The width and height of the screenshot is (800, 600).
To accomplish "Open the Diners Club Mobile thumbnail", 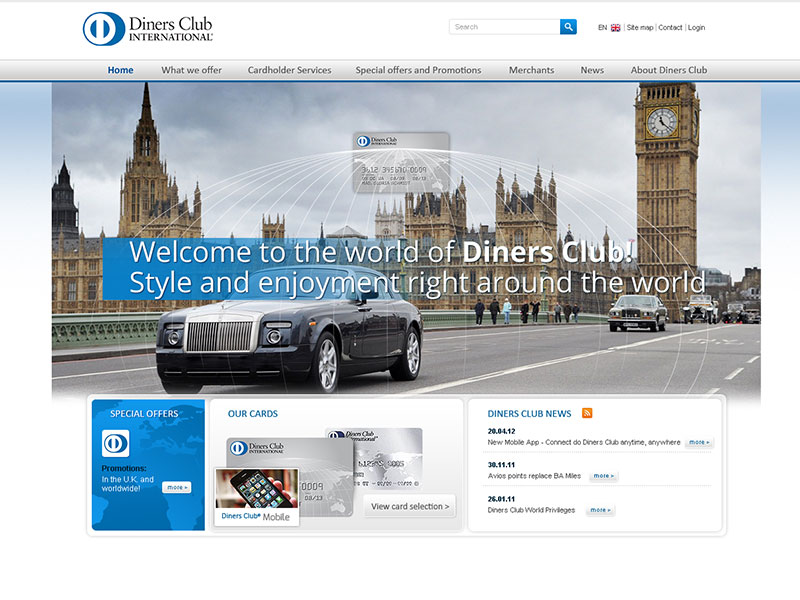I will tap(257, 496).
